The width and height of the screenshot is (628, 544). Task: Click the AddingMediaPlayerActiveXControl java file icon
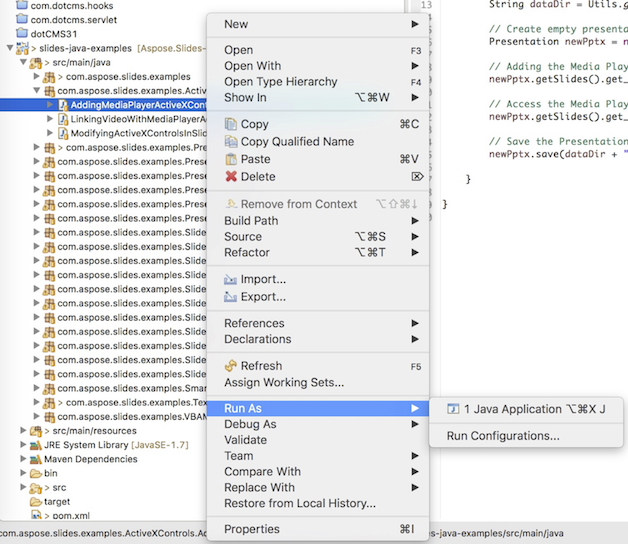click(63, 105)
